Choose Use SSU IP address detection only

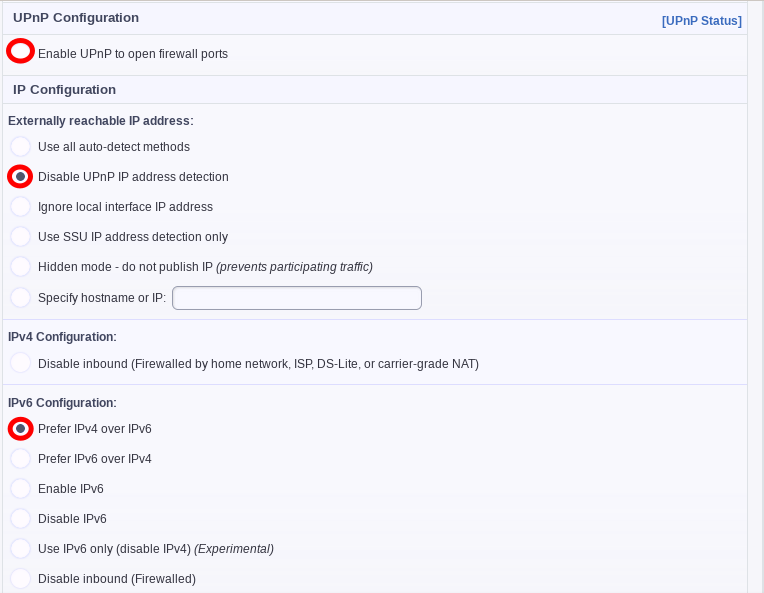[20, 237]
